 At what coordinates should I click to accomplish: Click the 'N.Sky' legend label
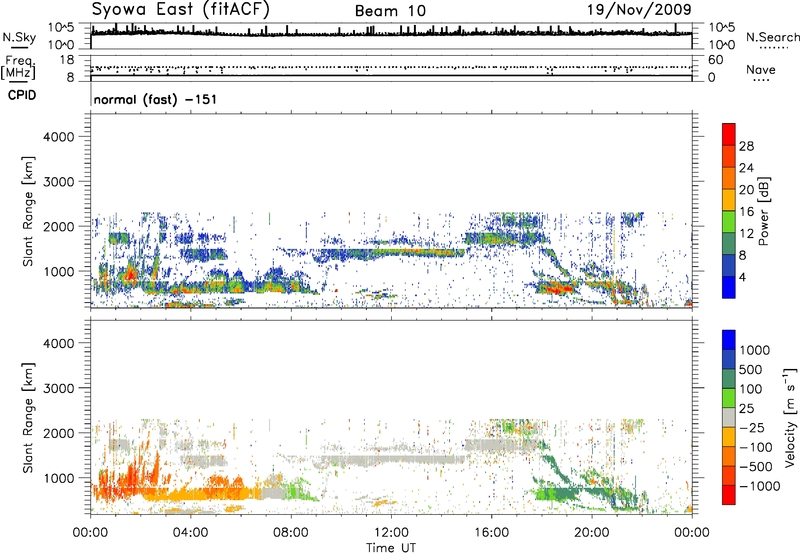click(19, 37)
